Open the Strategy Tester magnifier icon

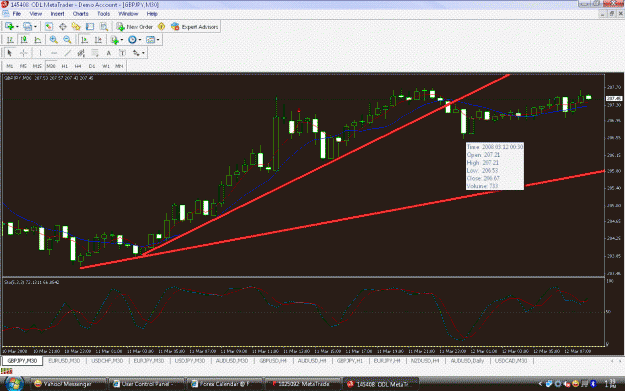(104, 27)
